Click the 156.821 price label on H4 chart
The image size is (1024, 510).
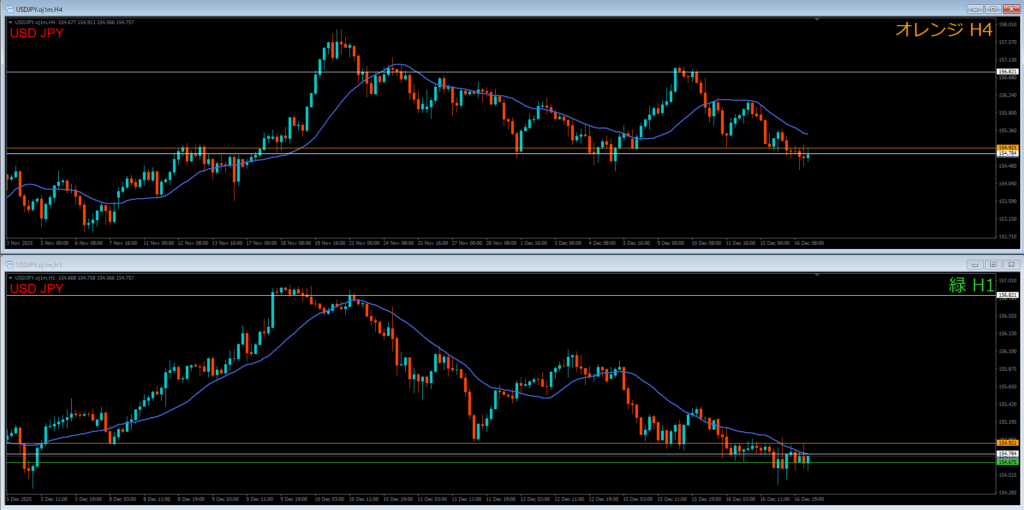1007,72
